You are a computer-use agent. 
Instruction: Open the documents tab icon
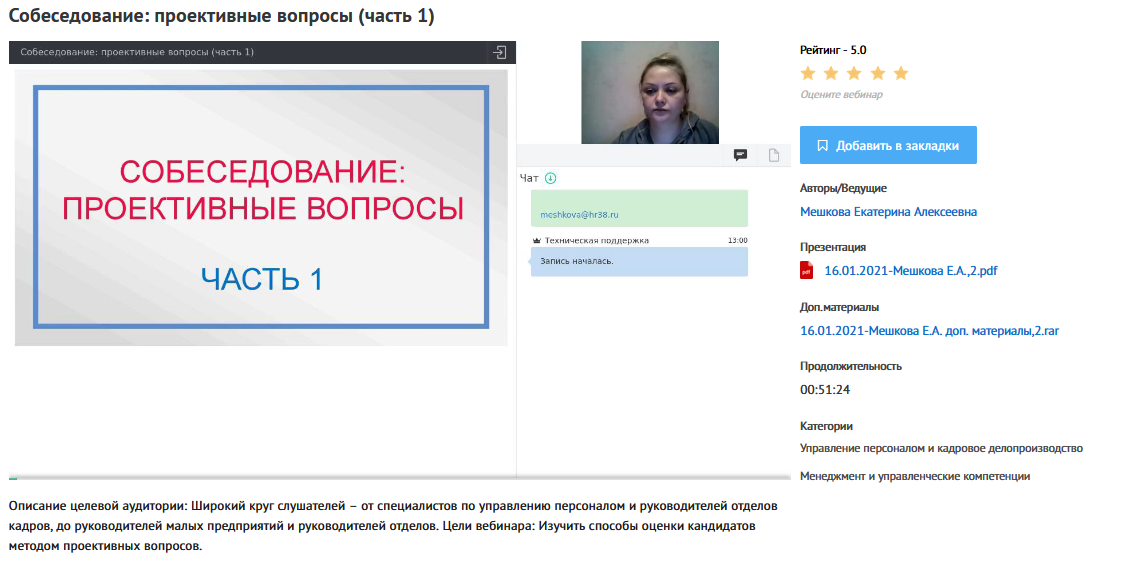tap(773, 155)
